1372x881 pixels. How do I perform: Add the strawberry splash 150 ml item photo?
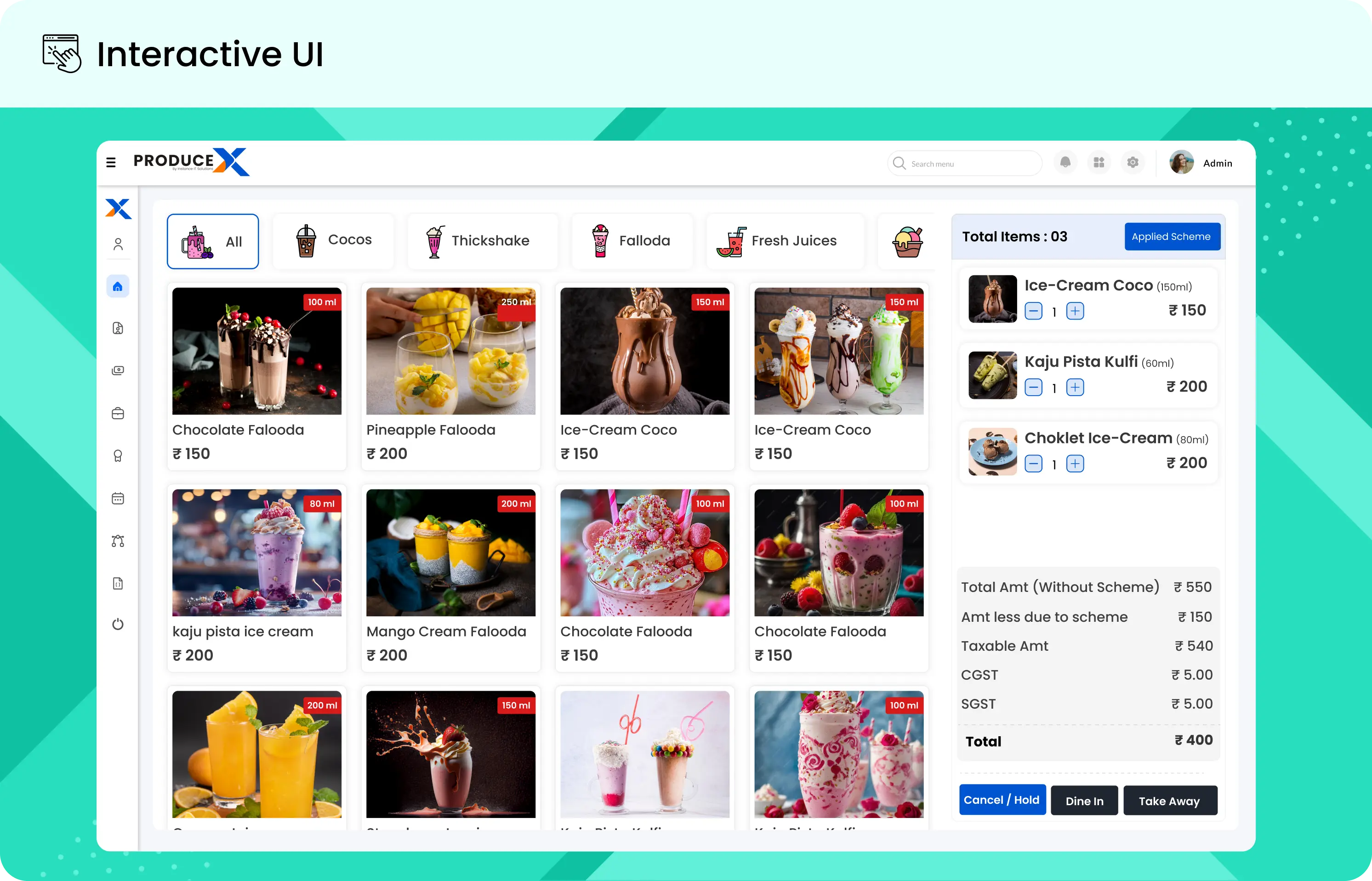coord(451,754)
